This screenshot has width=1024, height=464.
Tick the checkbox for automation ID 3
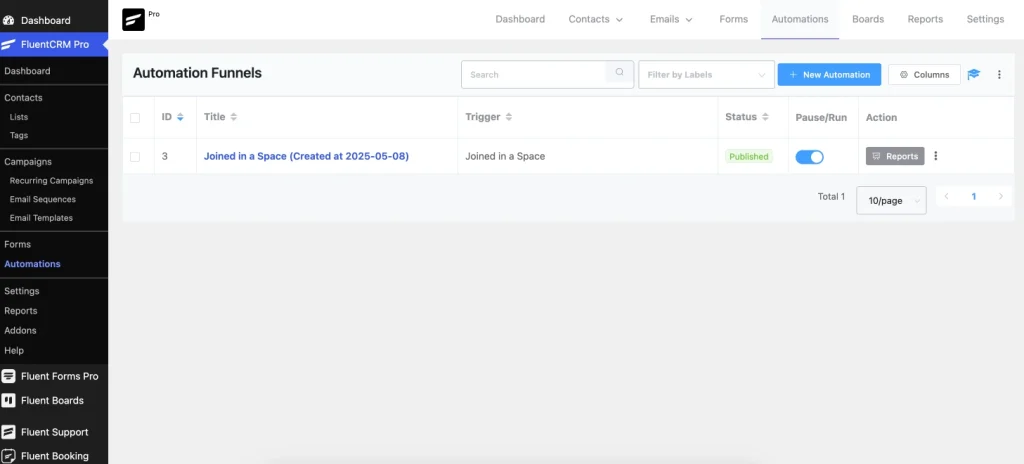pyautogui.click(x=135, y=157)
